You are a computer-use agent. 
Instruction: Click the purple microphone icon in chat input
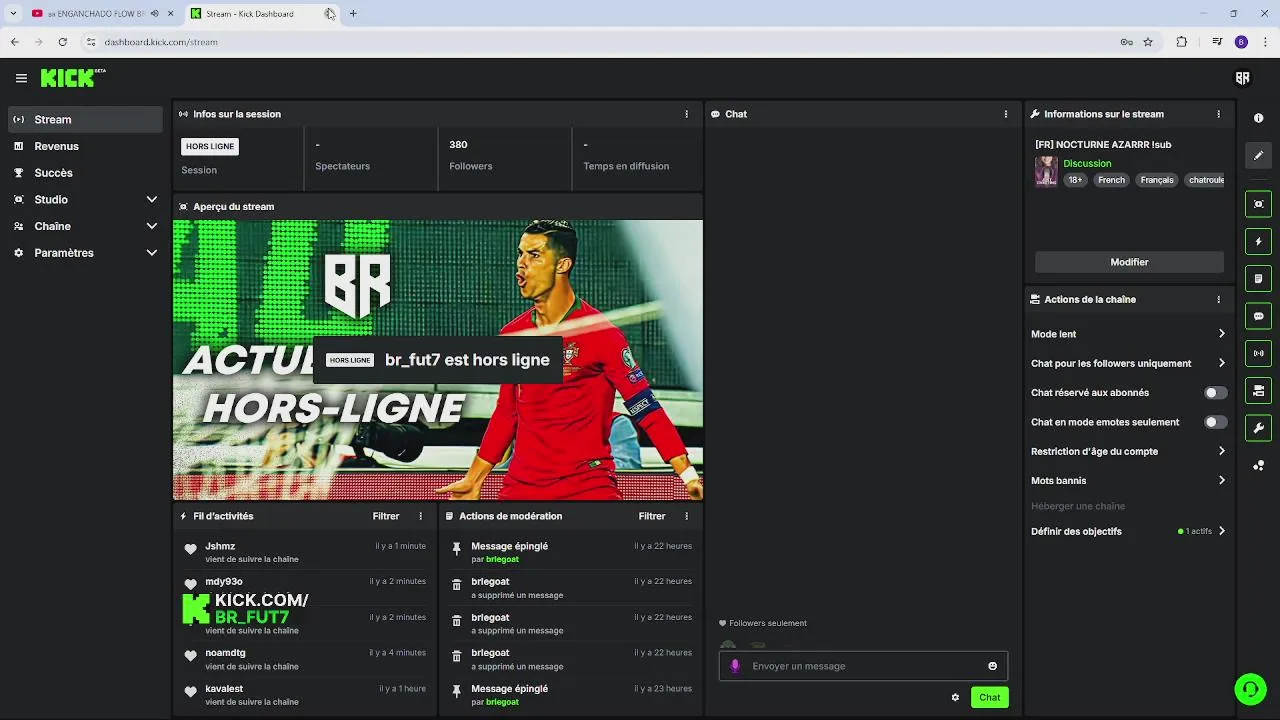[735, 666]
